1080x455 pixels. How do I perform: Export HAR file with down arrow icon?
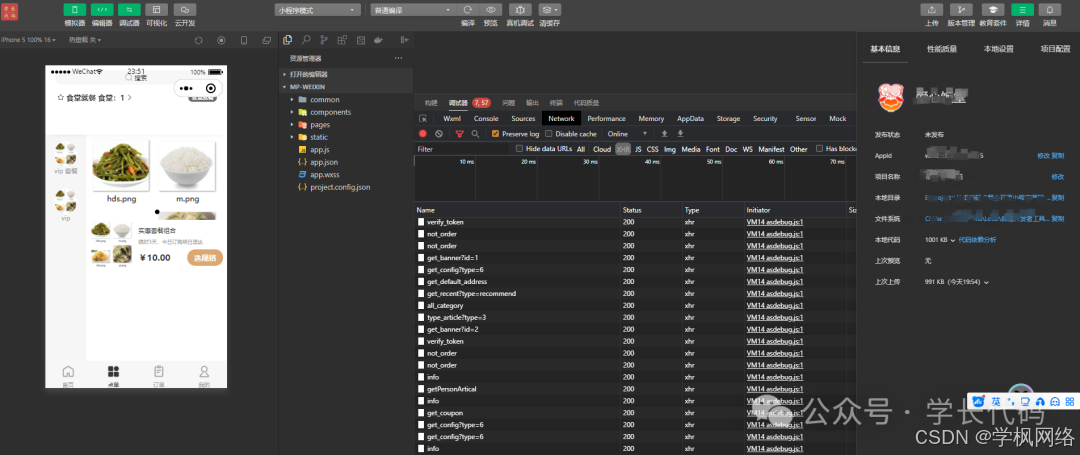681,134
